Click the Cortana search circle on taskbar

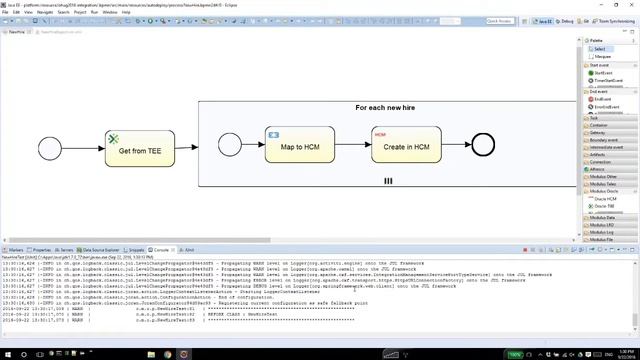[x=24, y=354]
